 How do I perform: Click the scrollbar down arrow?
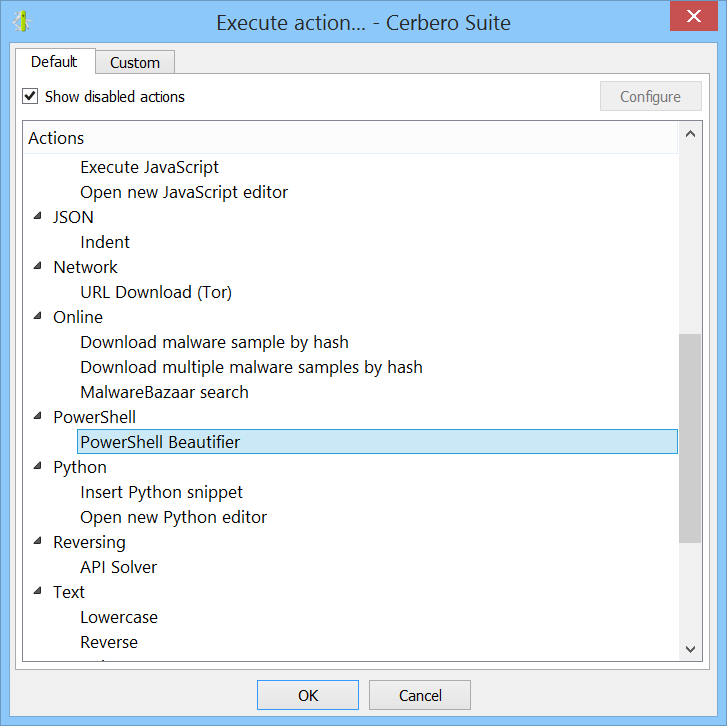click(x=690, y=649)
